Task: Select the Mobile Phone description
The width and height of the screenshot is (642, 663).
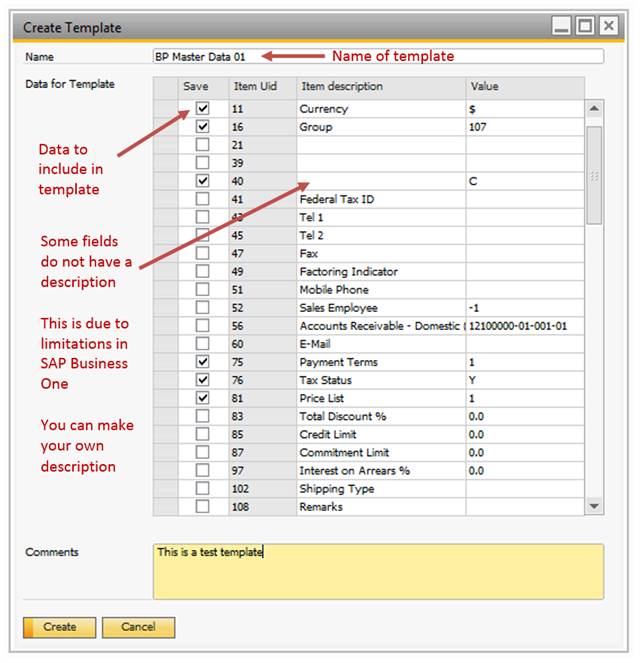Action: tap(381, 290)
